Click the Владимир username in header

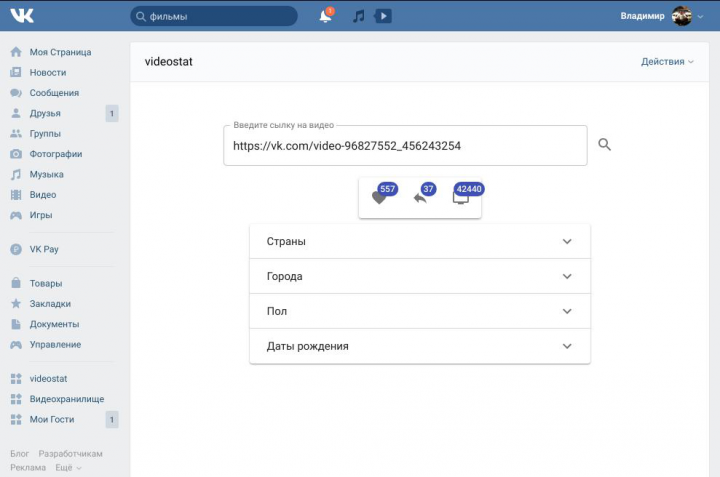(x=642, y=16)
